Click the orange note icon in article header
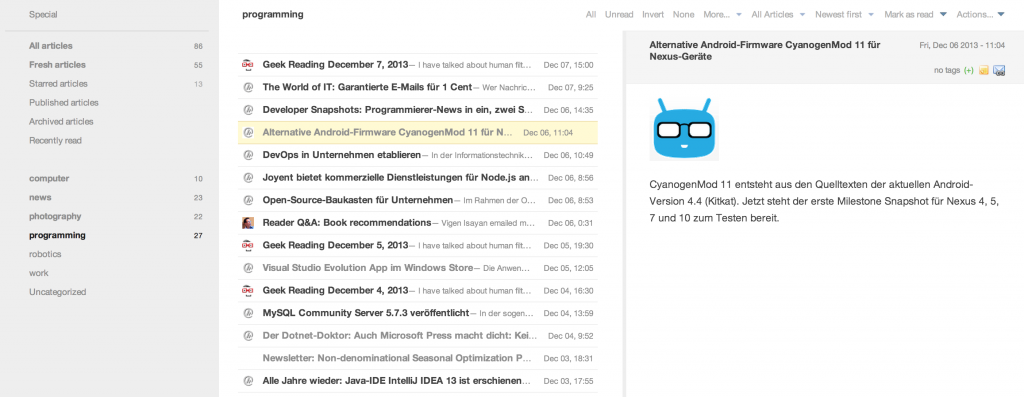The height and width of the screenshot is (397, 1024). (984, 71)
